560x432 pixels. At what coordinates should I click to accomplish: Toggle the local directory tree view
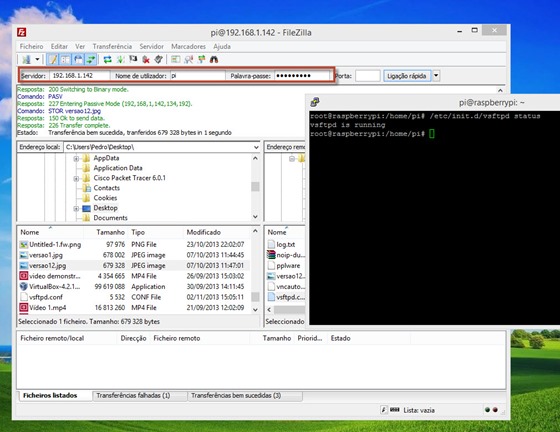pyautogui.click(x=66, y=60)
